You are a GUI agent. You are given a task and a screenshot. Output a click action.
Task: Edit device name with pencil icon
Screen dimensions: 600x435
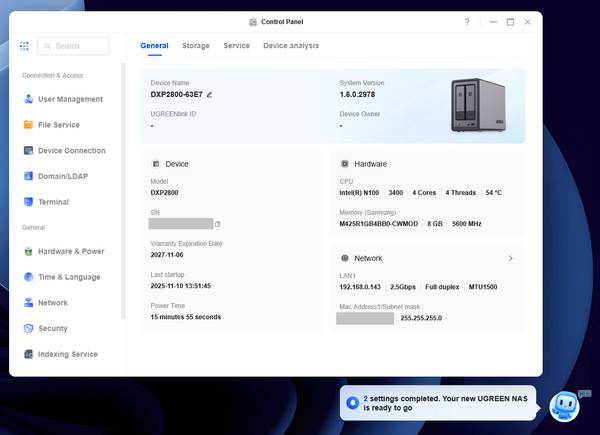point(209,94)
